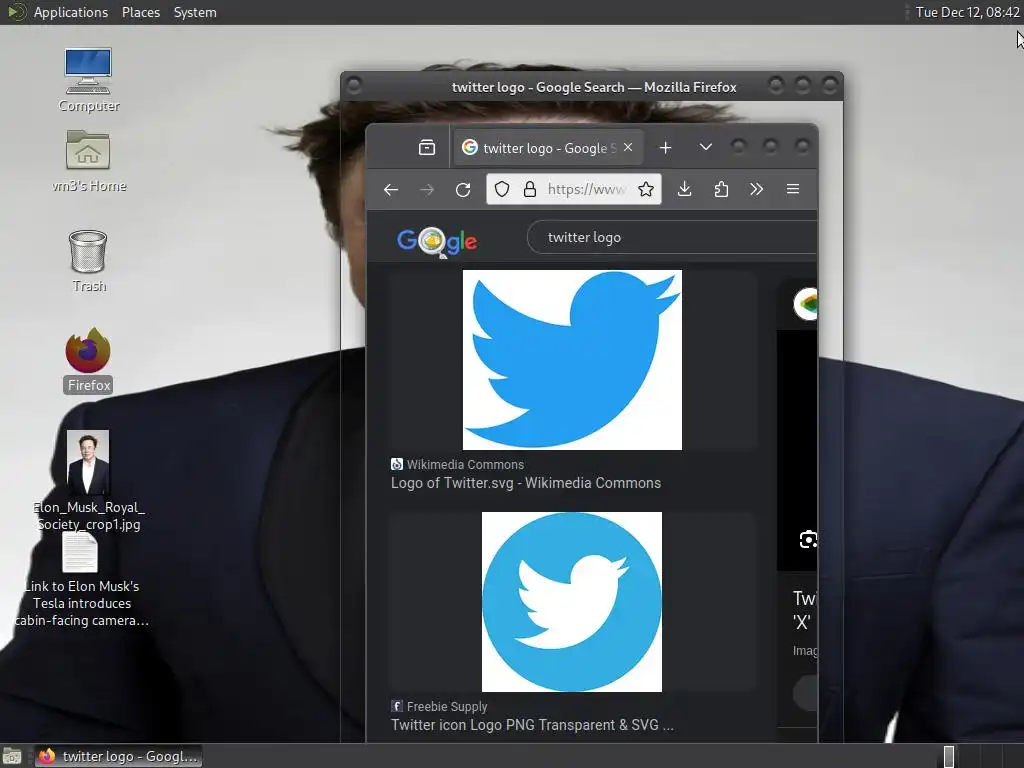The image size is (1024, 768).
Task: Open the Places menu
Action: point(140,12)
